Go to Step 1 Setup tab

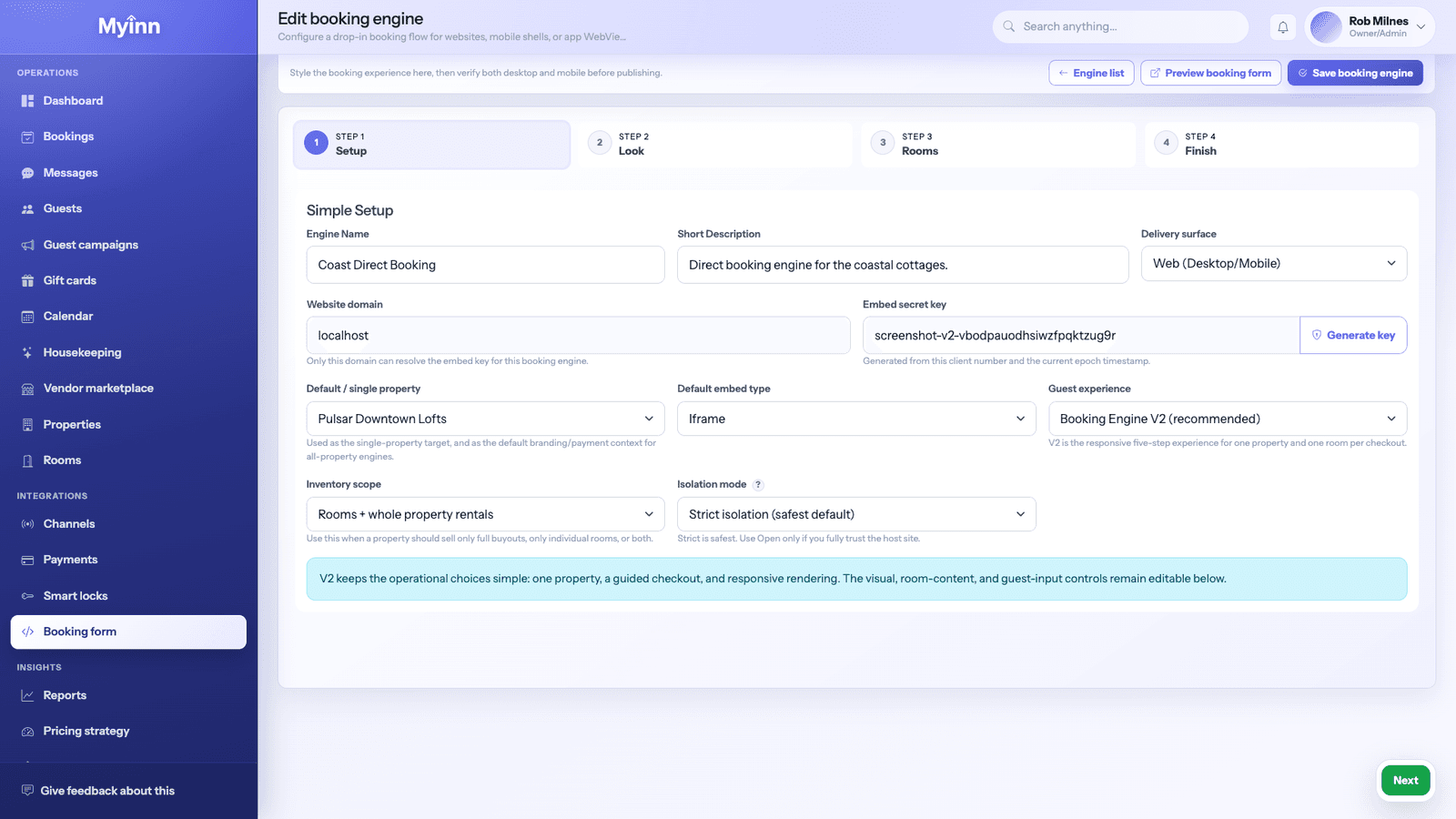pos(431,145)
